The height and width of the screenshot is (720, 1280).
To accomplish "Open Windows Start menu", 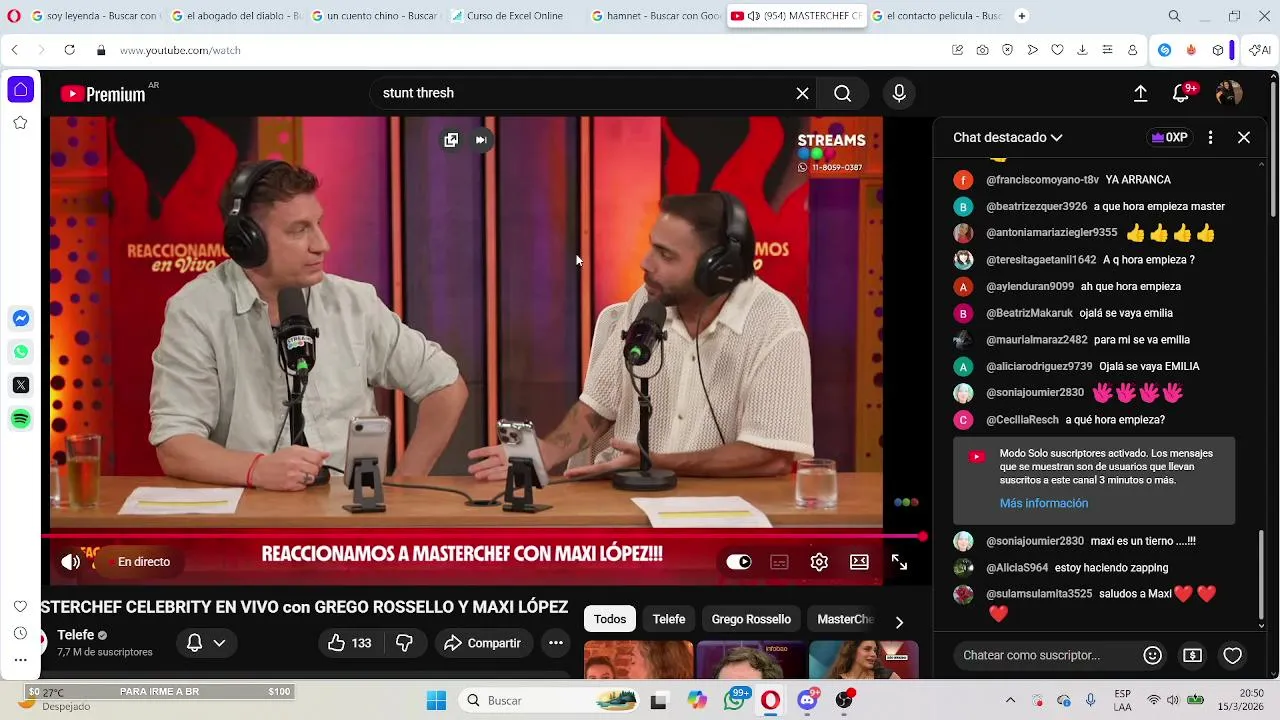I will [x=436, y=701].
